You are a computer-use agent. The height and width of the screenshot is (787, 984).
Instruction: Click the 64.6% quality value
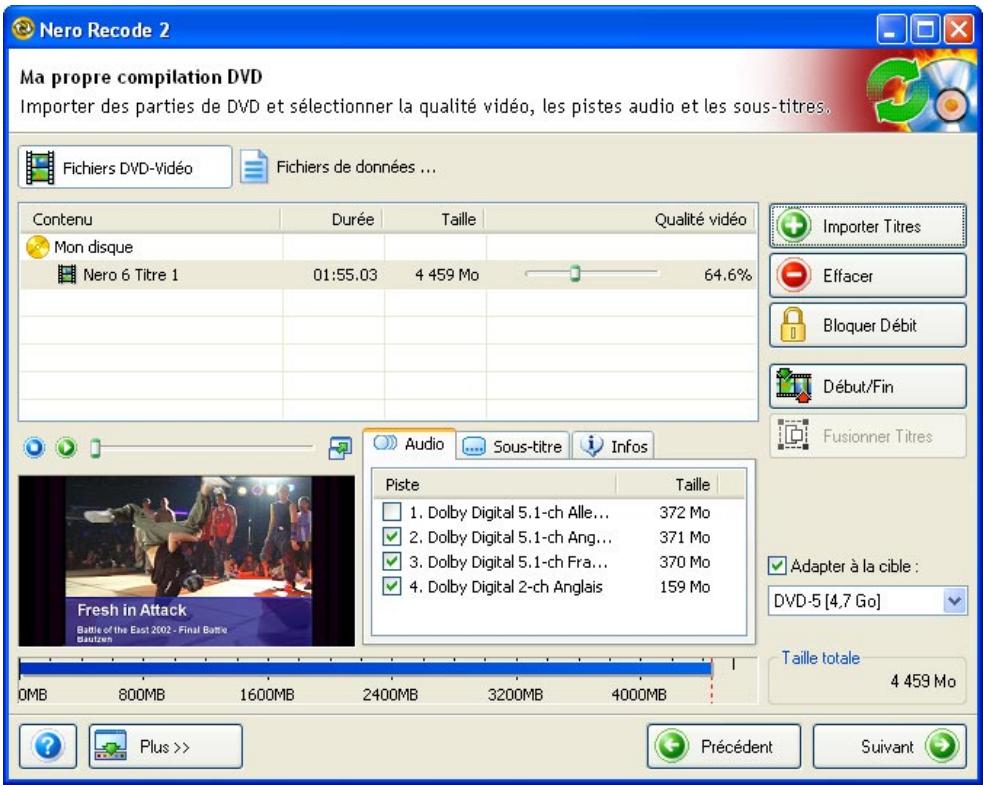(x=727, y=274)
